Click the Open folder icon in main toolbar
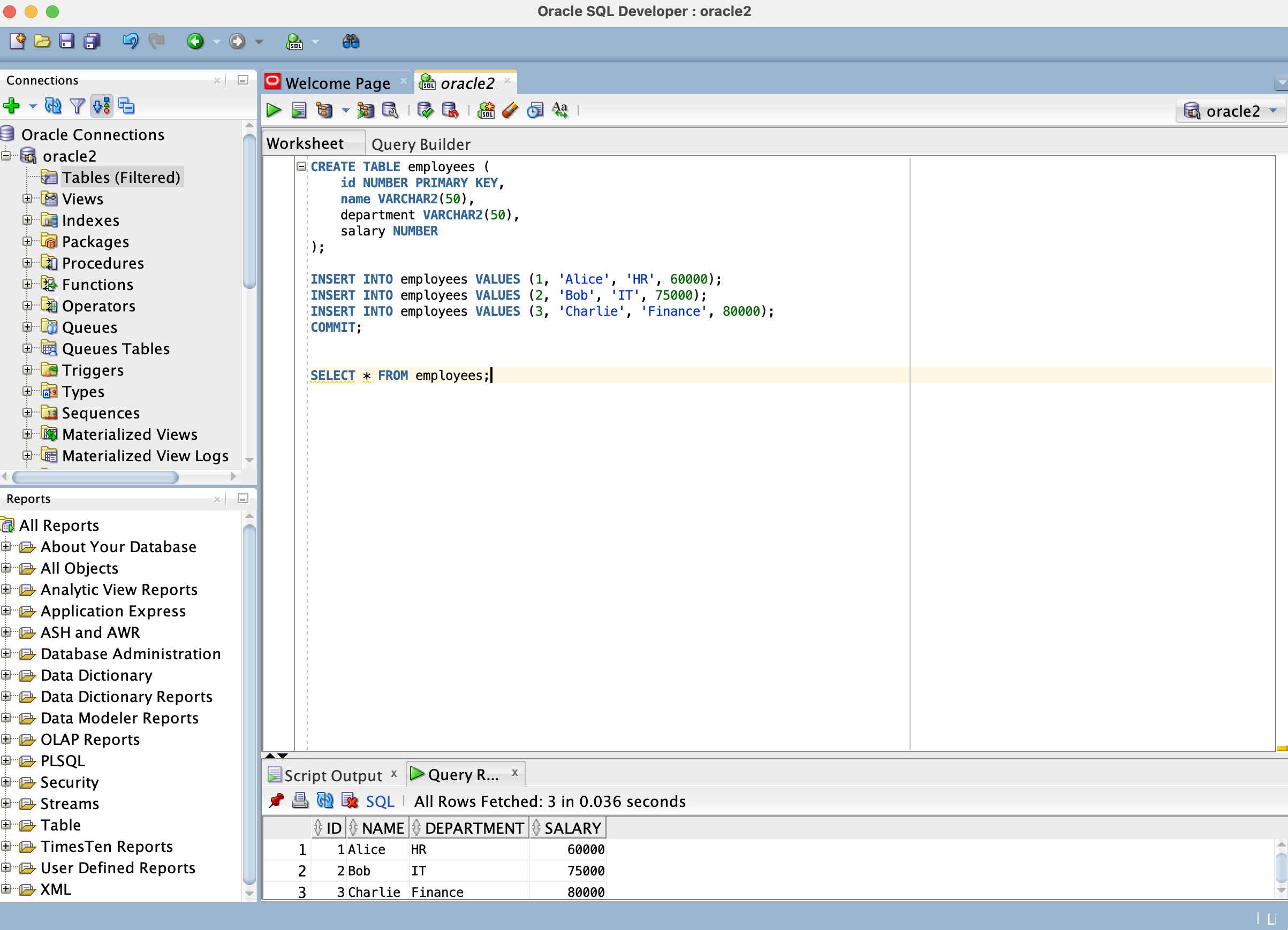Image resolution: width=1288 pixels, height=930 pixels. [43, 41]
